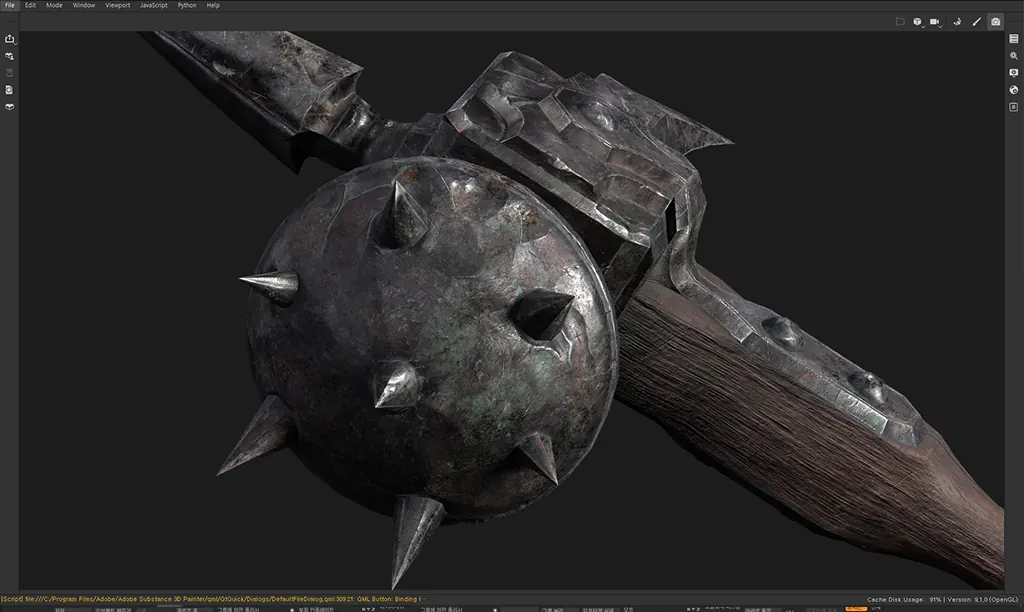Open the JavaScript menu

tap(153, 5)
